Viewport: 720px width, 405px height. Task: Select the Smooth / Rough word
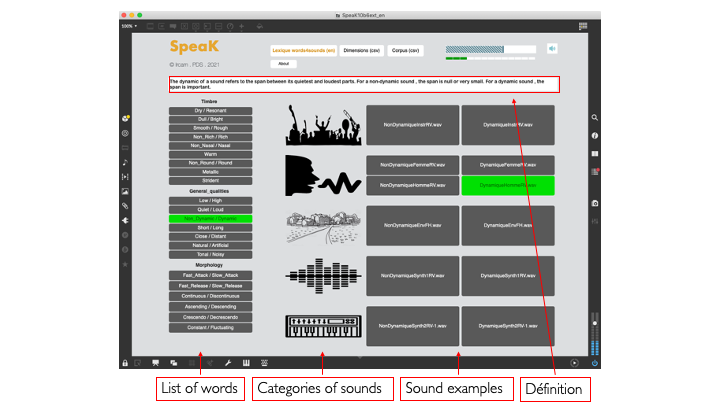point(210,128)
